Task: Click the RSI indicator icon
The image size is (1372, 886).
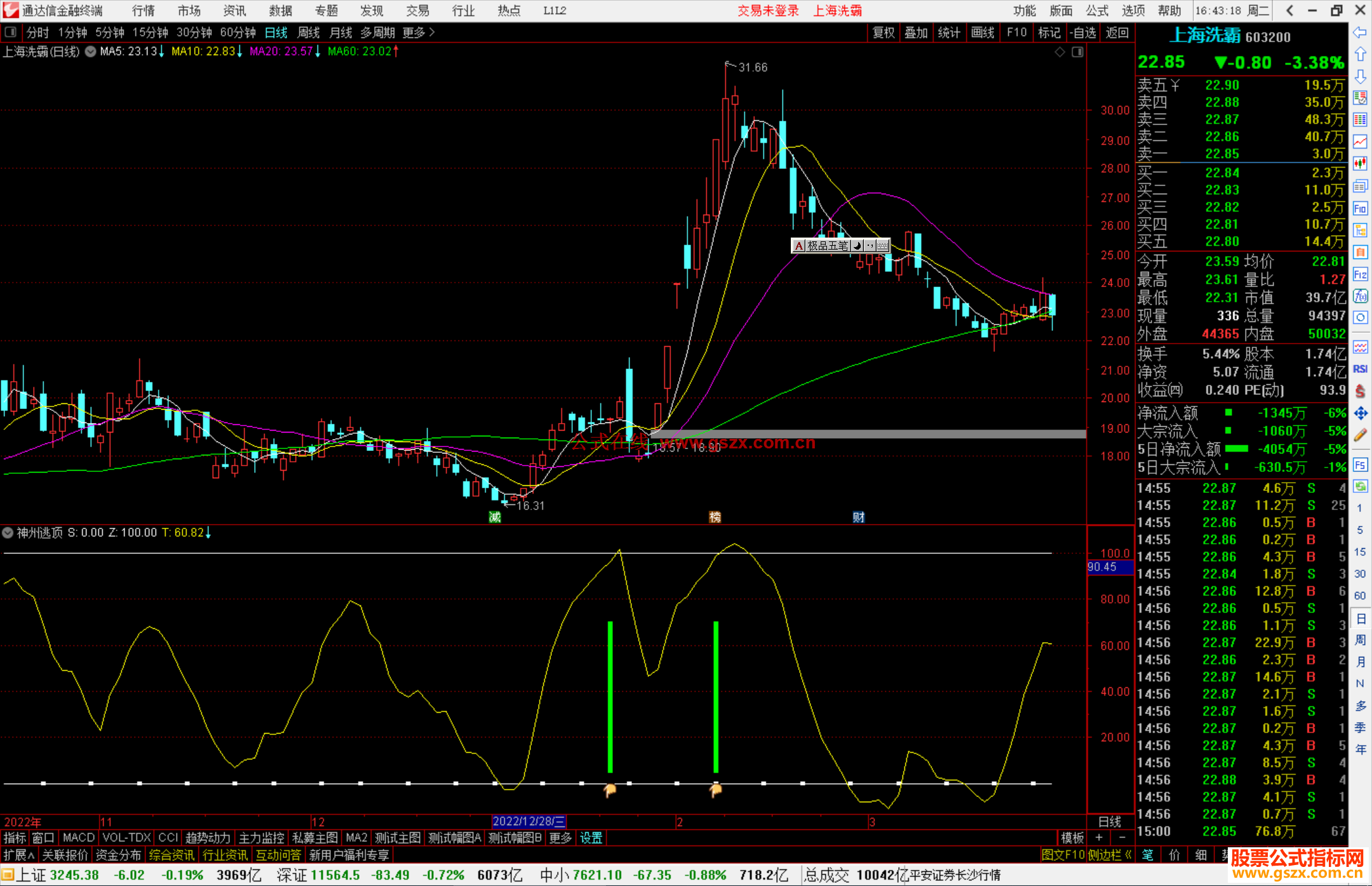Action: click(x=1360, y=369)
